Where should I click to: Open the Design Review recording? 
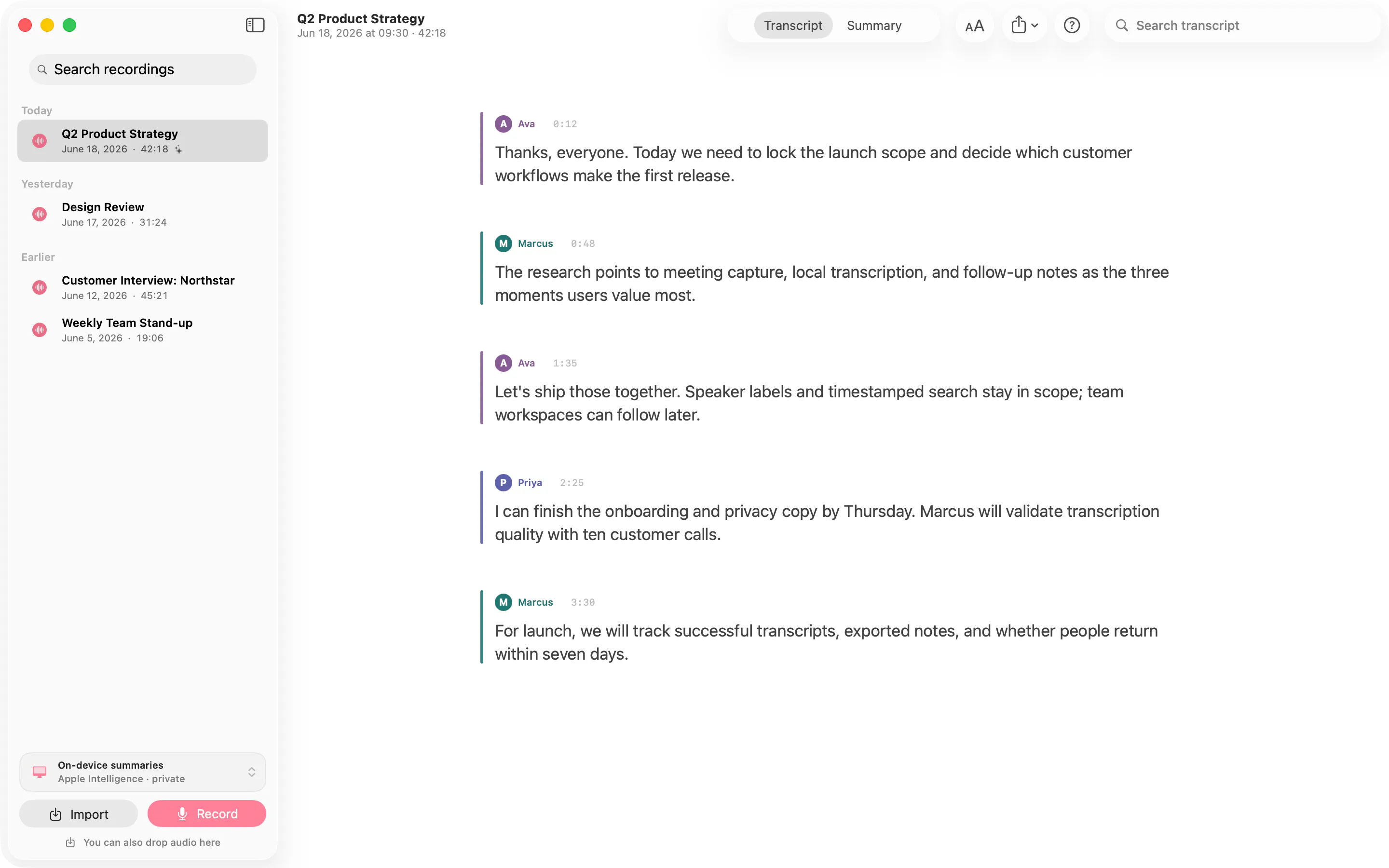point(142,214)
